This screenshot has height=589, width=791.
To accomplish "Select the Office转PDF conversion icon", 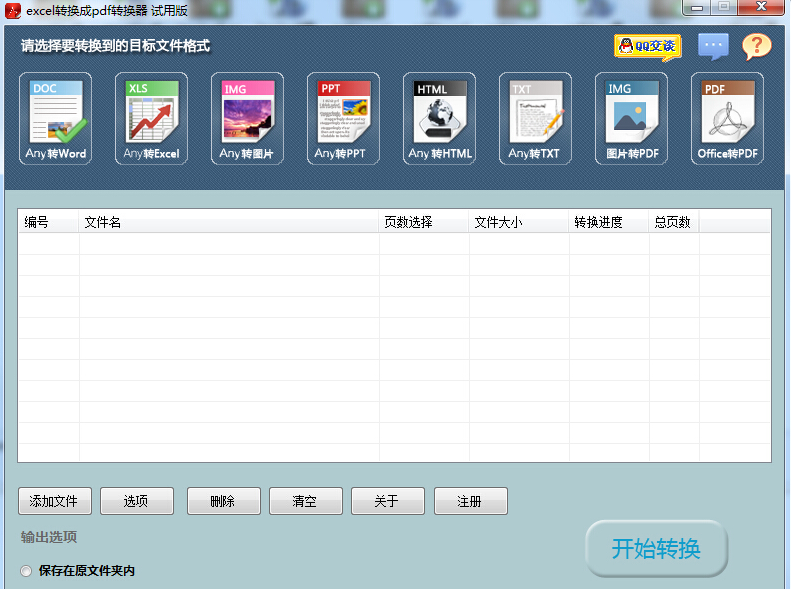I will [x=727, y=119].
